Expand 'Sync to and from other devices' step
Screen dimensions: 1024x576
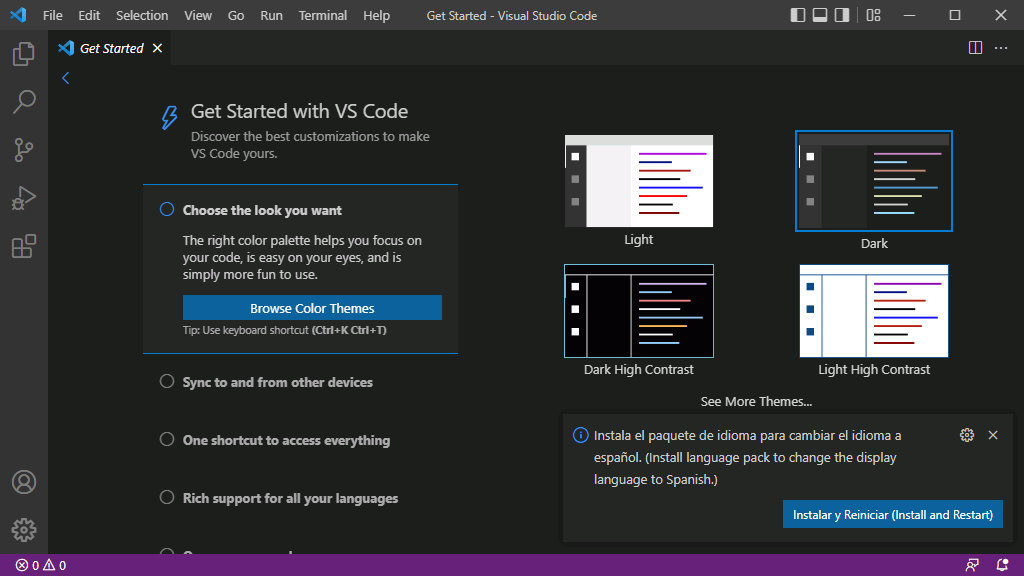tap(278, 383)
